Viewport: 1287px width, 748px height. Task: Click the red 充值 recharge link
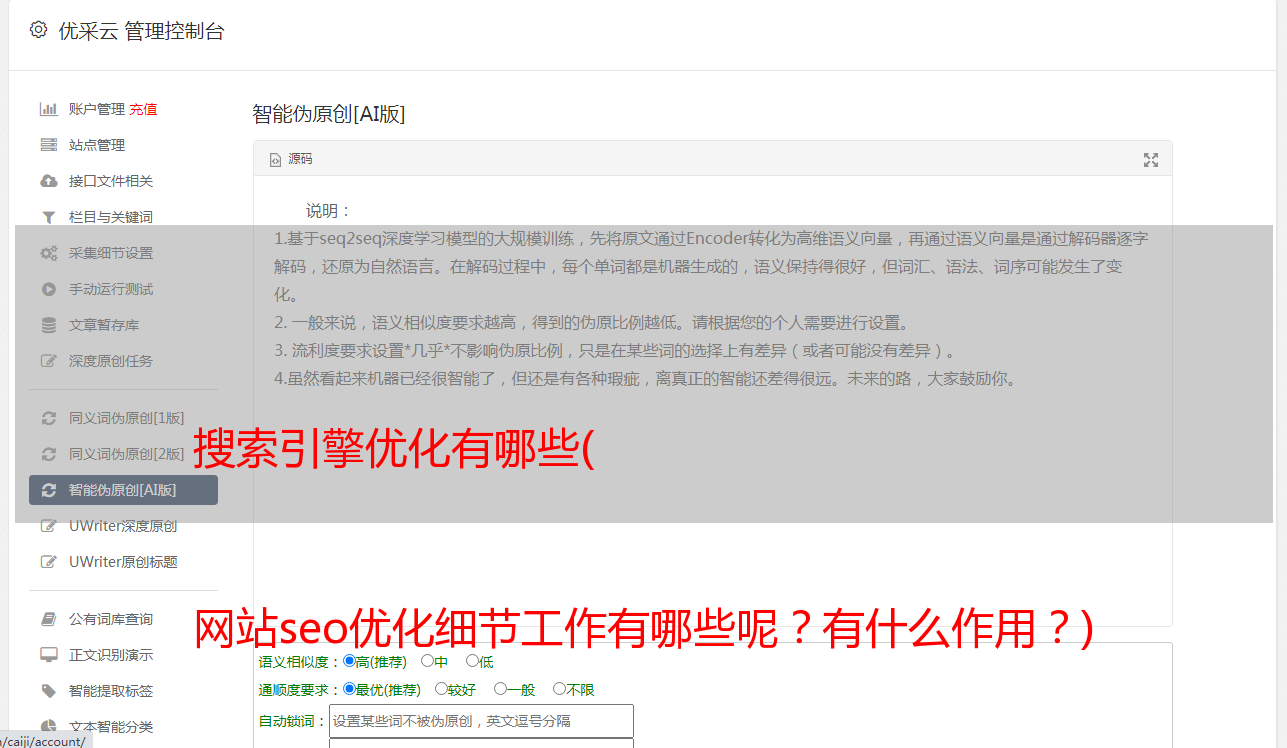coord(143,109)
